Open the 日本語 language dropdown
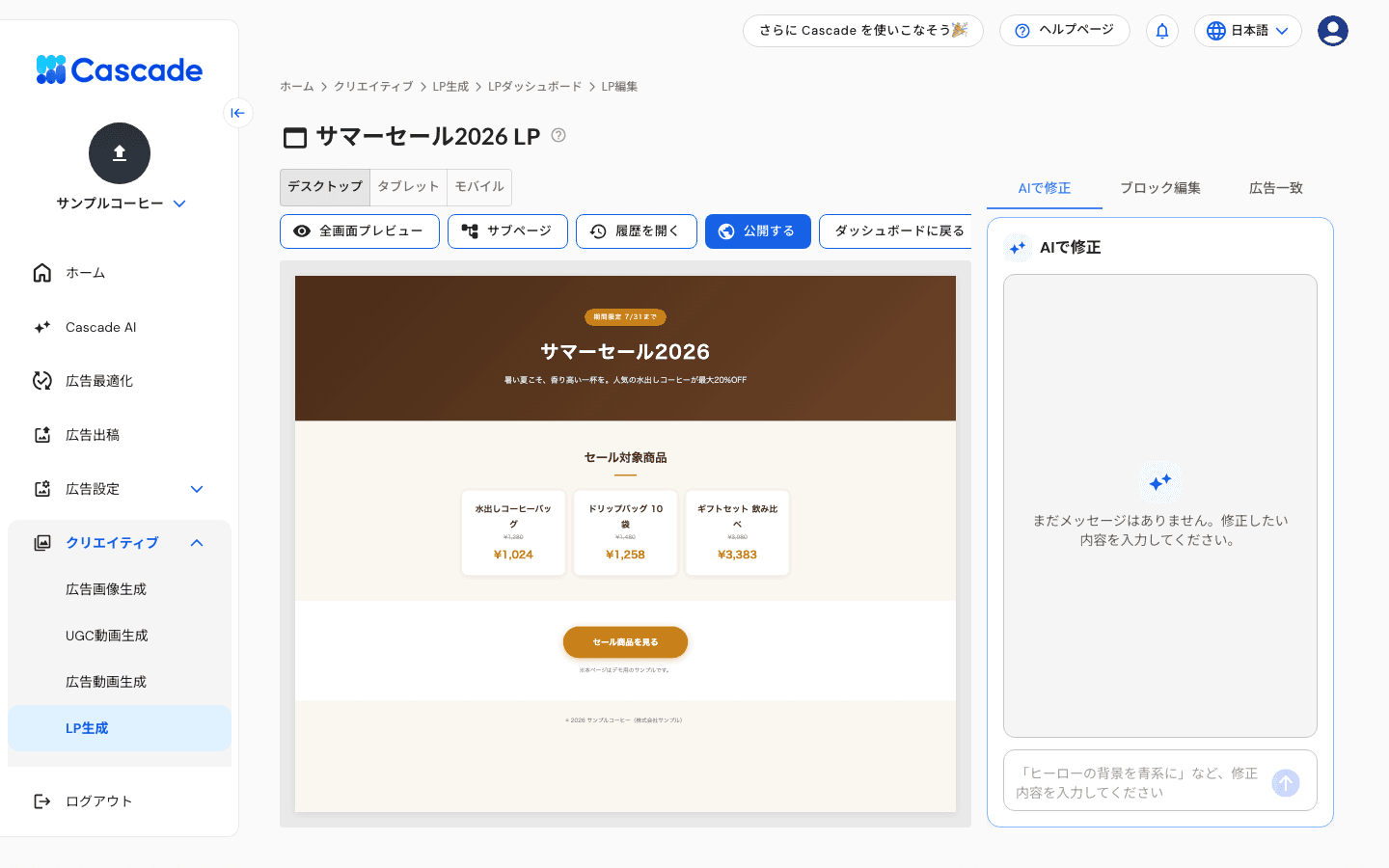 [1248, 31]
